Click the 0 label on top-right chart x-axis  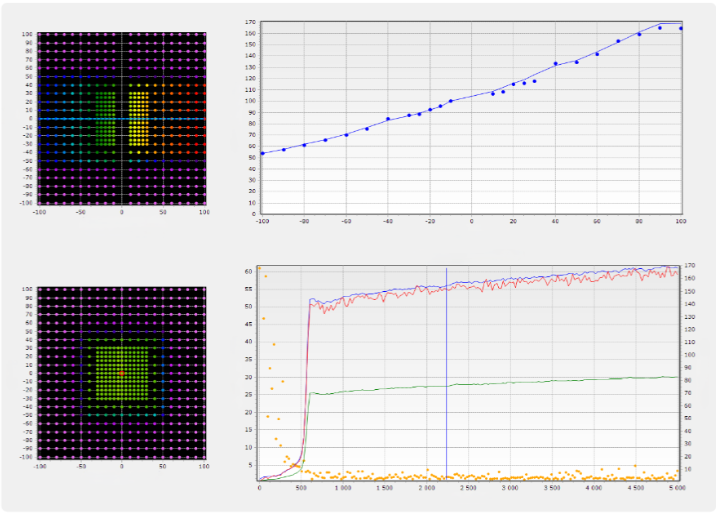point(471,220)
